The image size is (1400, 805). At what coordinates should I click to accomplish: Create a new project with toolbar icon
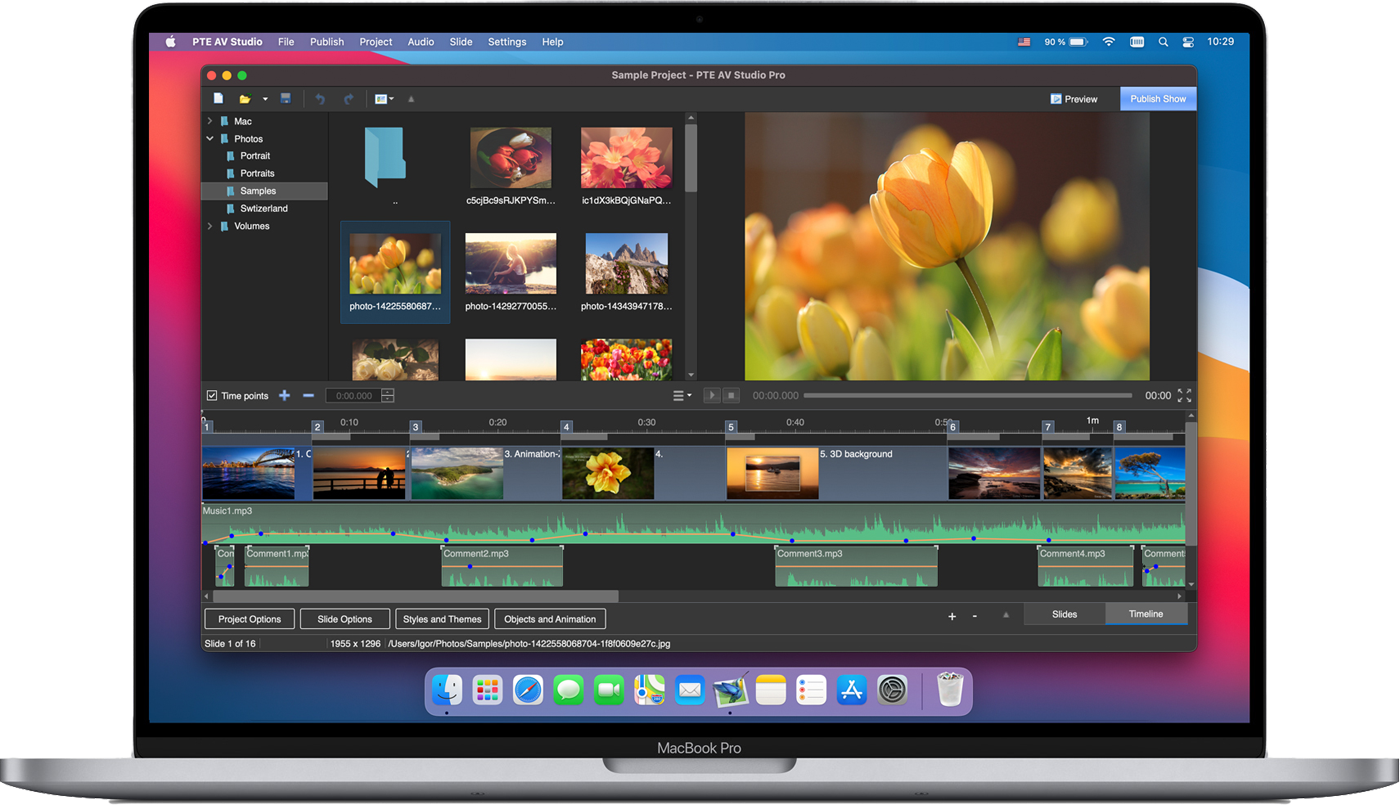(x=218, y=99)
